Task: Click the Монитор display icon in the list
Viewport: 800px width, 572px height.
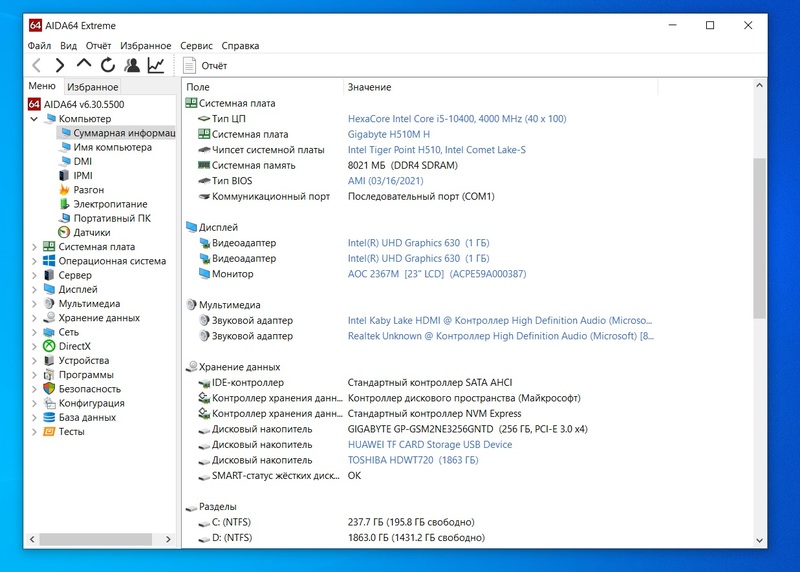Action: coord(204,273)
